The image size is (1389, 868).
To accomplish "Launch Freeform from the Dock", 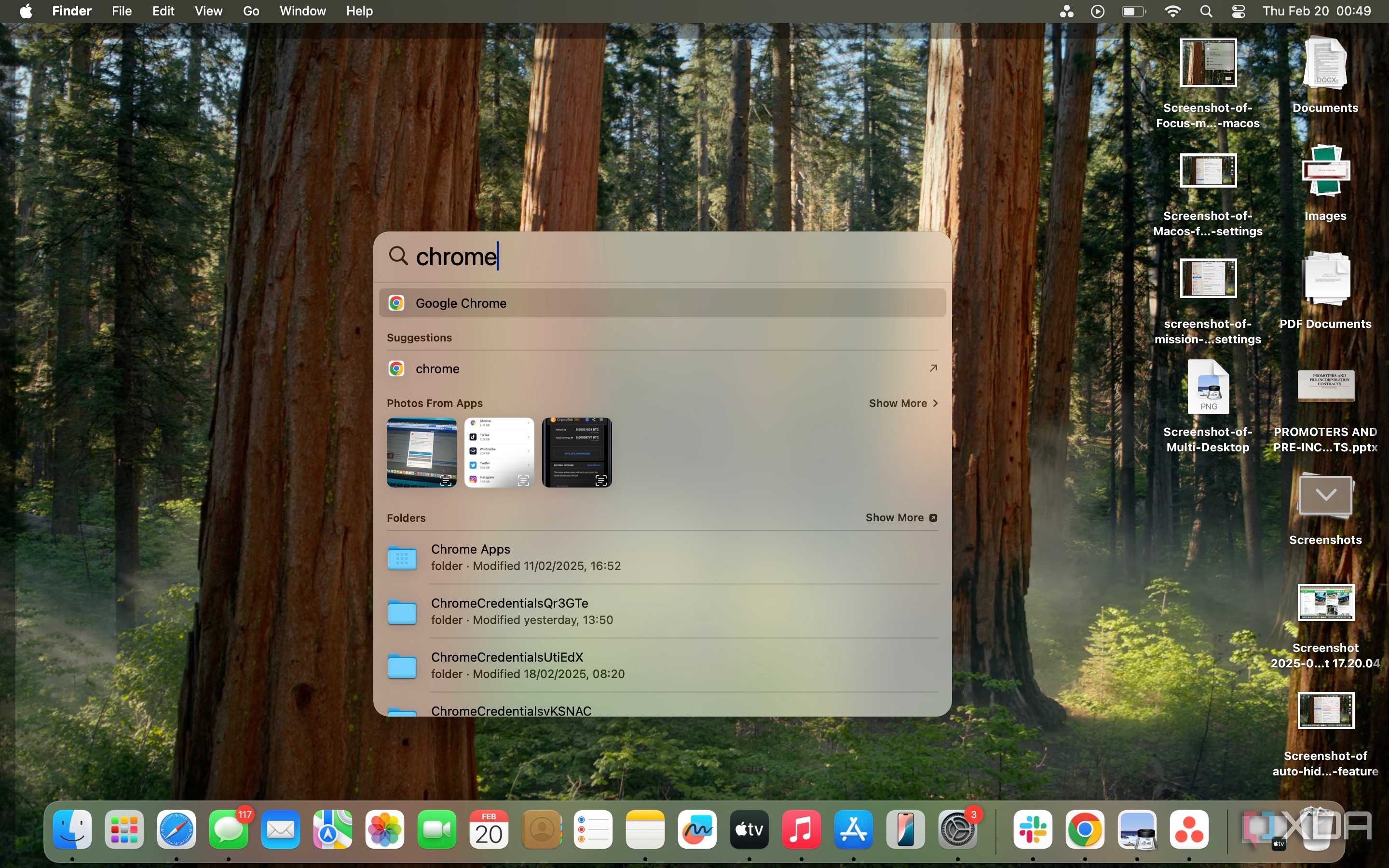I will tap(697, 829).
